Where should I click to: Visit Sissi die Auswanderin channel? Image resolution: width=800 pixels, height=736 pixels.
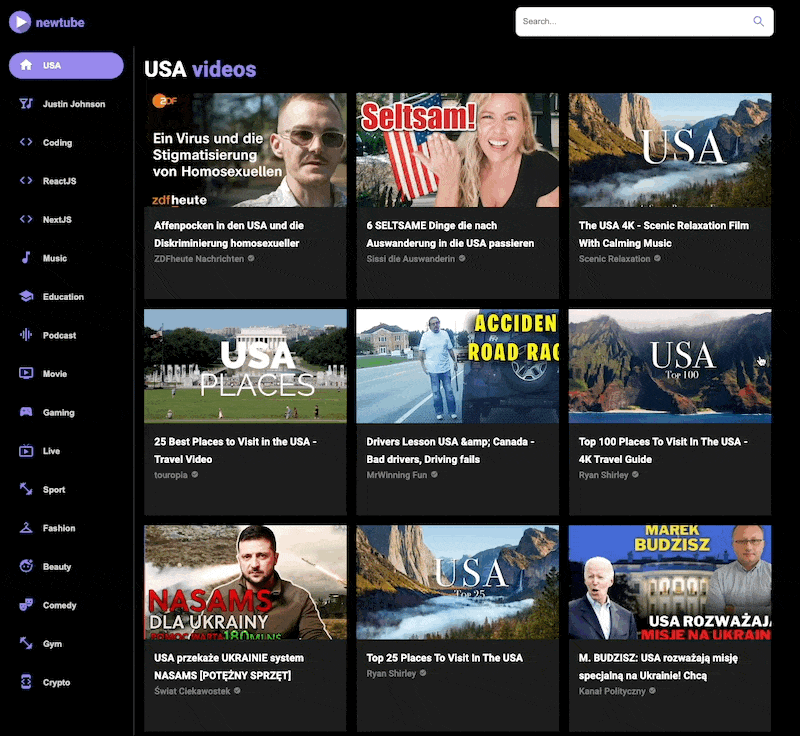click(410, 259)
